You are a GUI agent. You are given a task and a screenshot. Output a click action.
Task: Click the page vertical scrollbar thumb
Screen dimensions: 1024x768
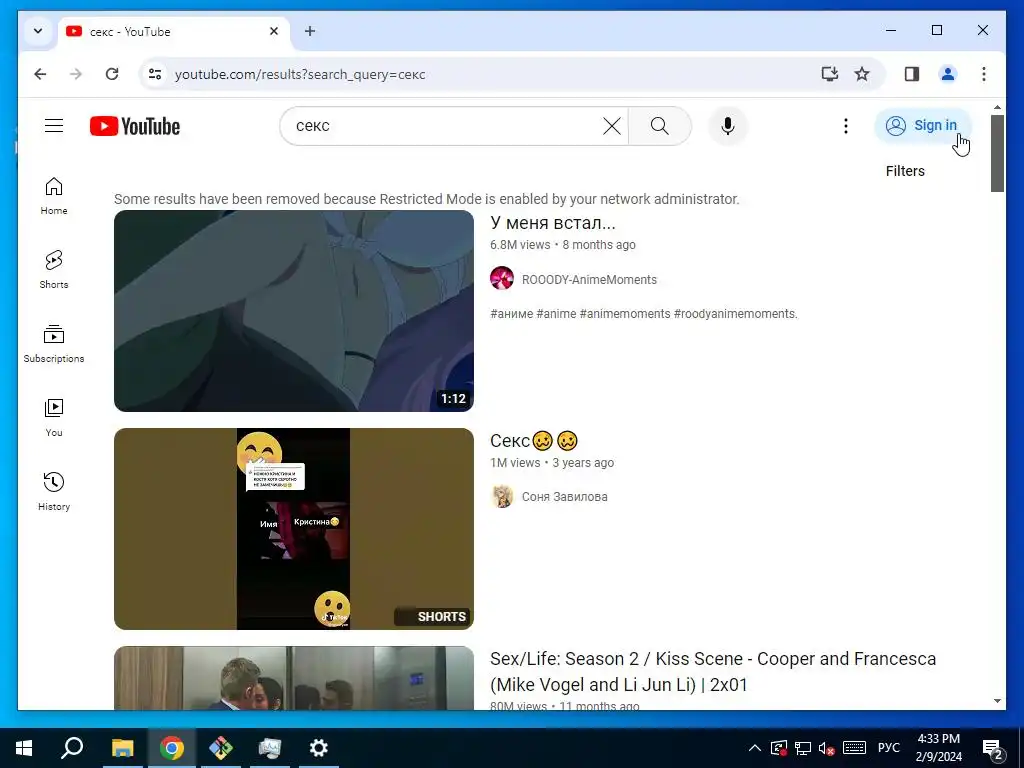point(997,153)
